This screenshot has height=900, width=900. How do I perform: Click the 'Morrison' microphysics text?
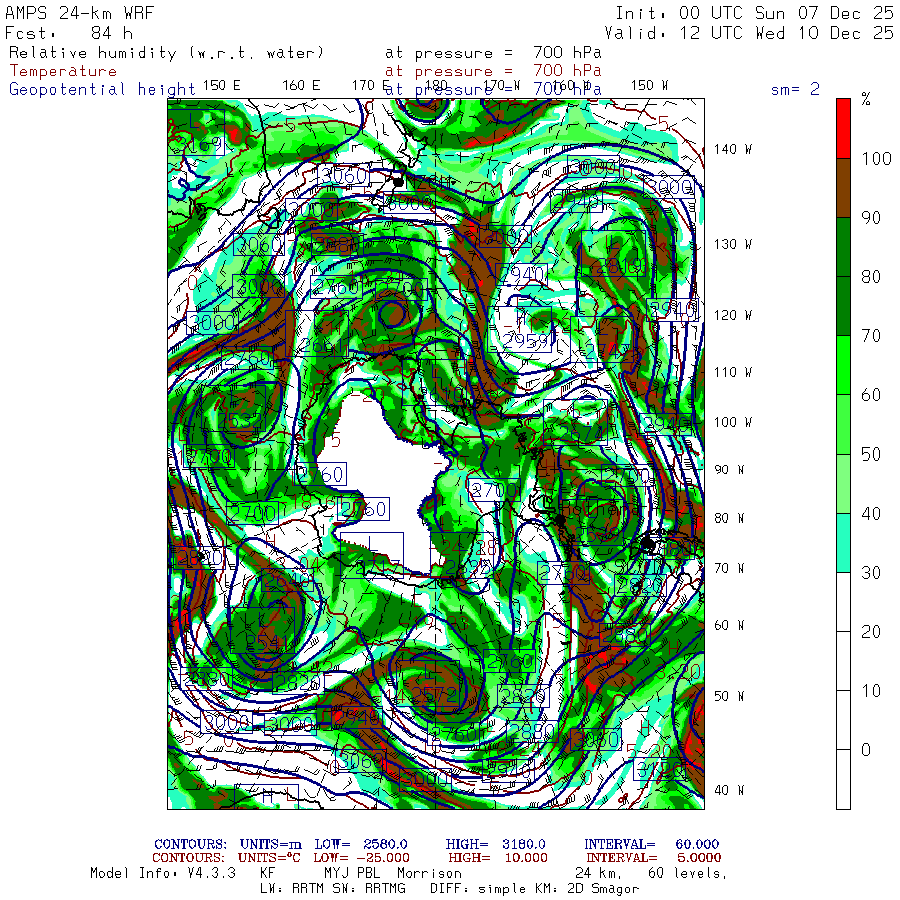coord(429,873)
